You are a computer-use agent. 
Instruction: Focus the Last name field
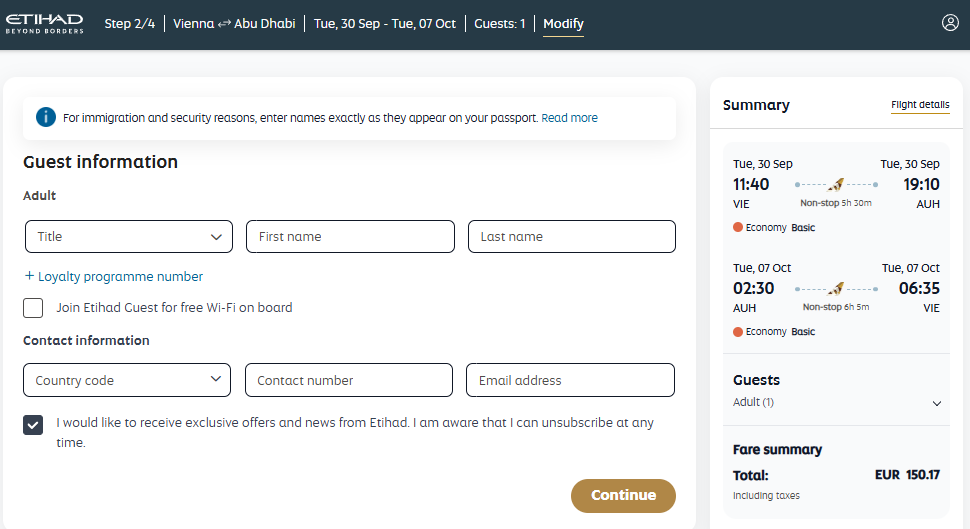pos(572,236)
